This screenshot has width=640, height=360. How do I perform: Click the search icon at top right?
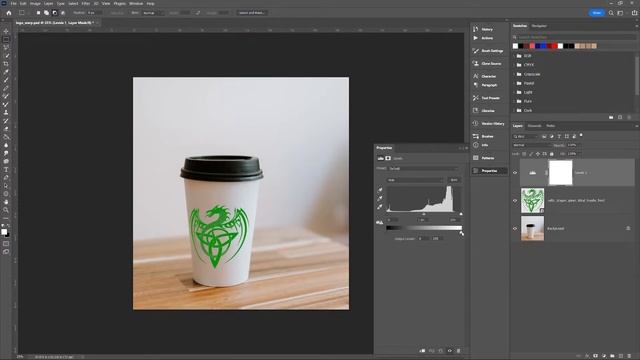[x=611, y=13]
